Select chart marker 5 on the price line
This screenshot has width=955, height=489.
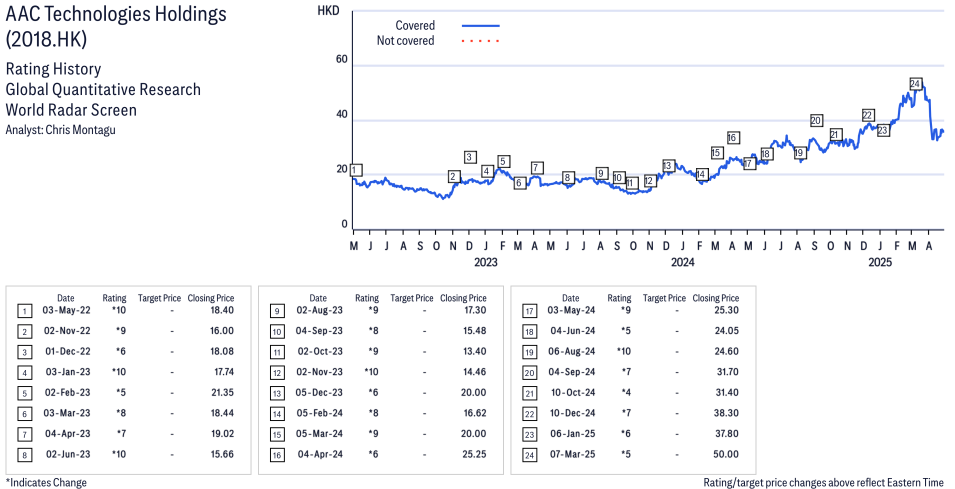point(502,161)
